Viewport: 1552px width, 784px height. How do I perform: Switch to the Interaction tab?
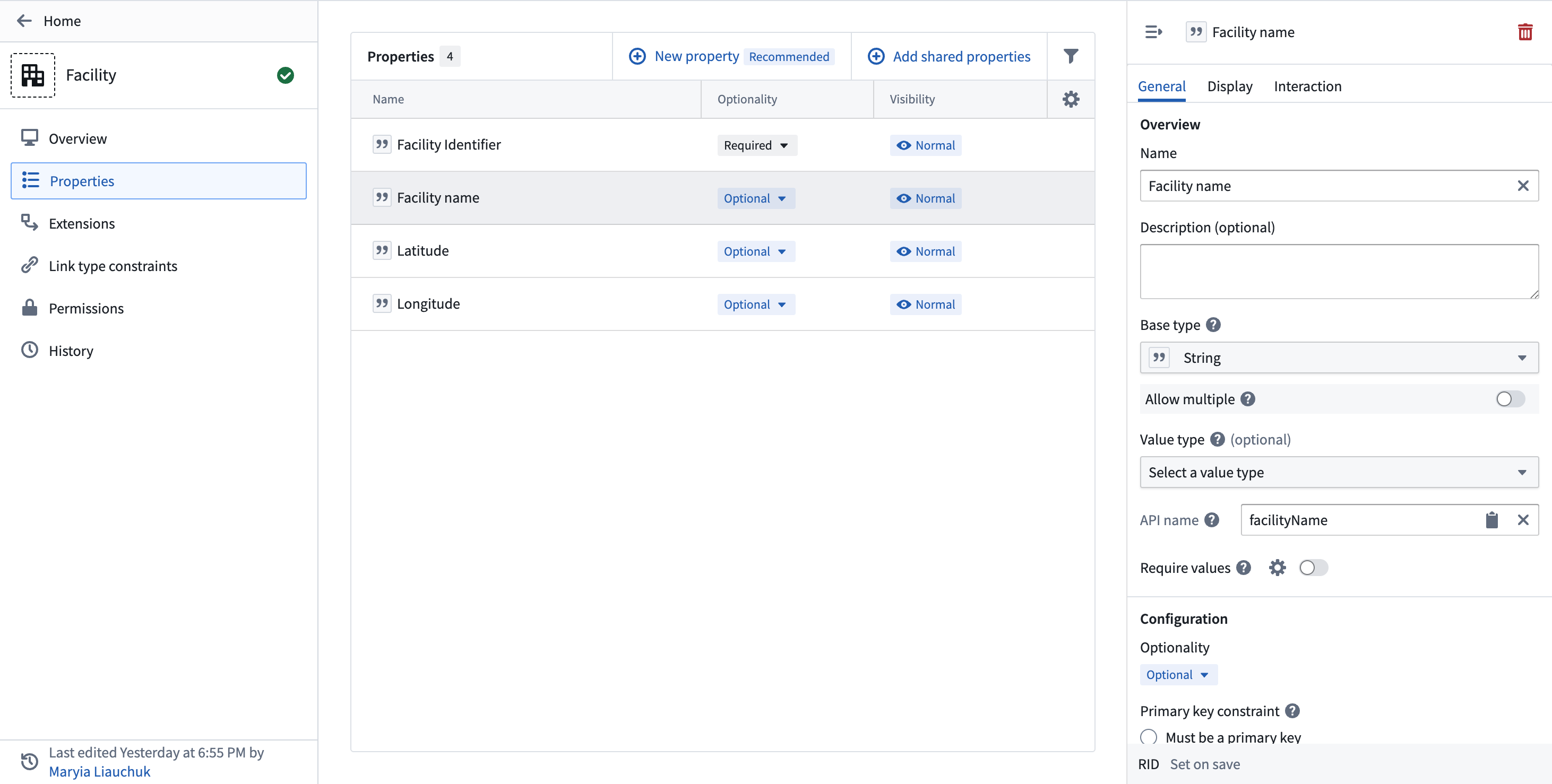click(x=1307, y=86)
